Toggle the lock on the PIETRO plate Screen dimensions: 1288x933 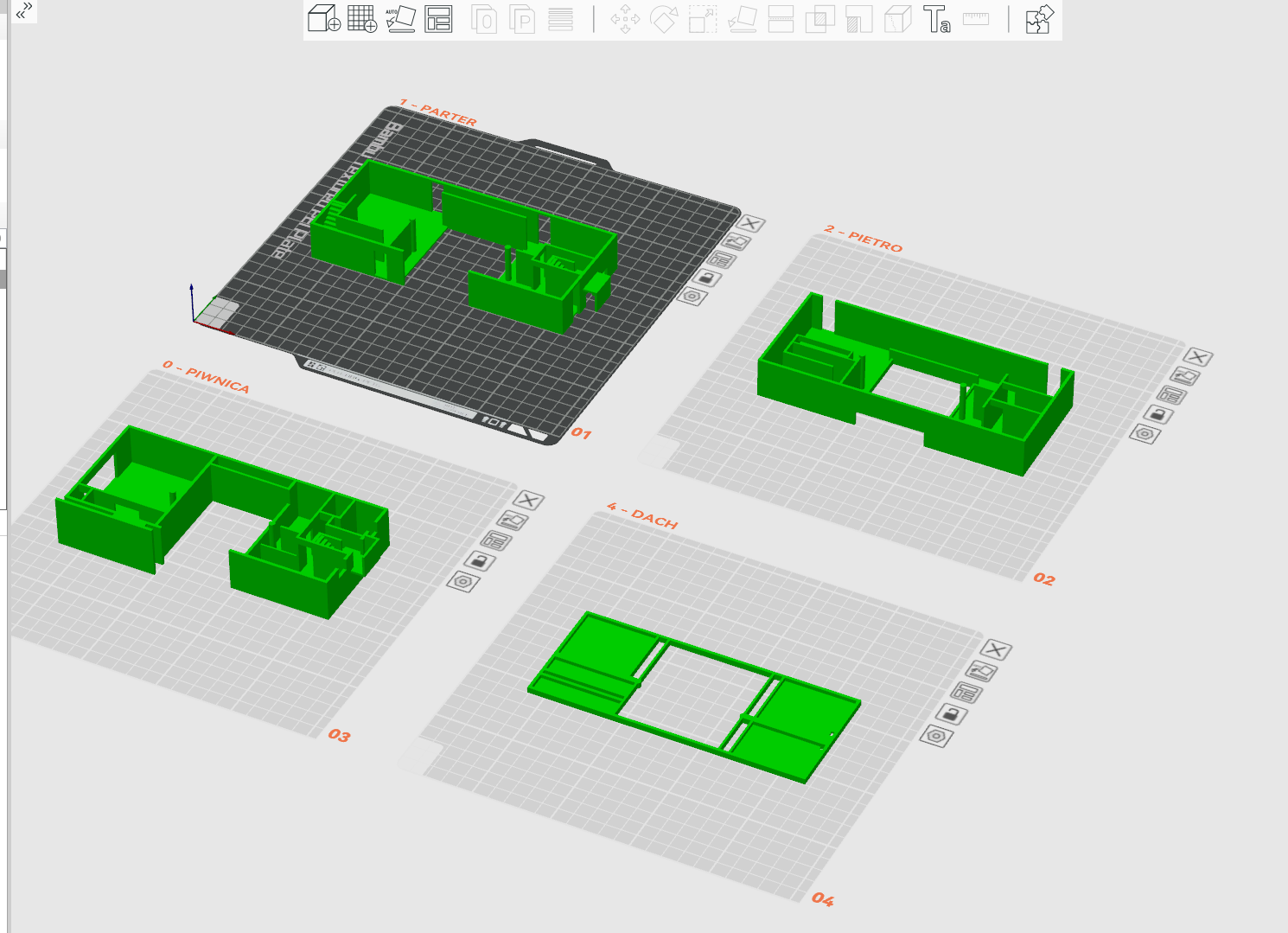(1158, 415)
